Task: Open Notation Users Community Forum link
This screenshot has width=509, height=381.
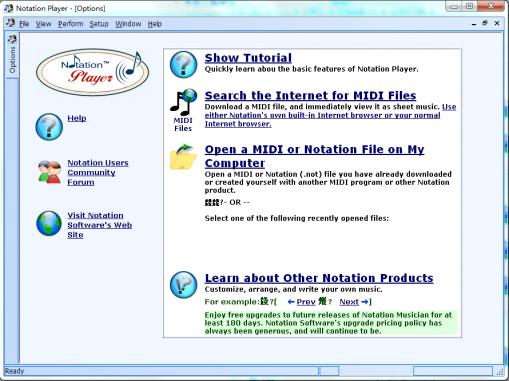Action: pyautogui.click(x=98, y=172)
